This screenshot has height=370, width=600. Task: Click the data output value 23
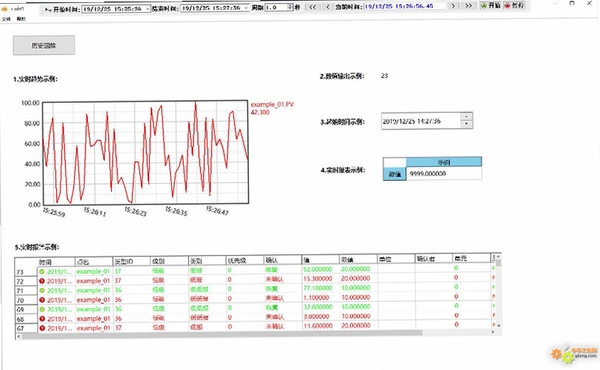click(x=384, y=76)
